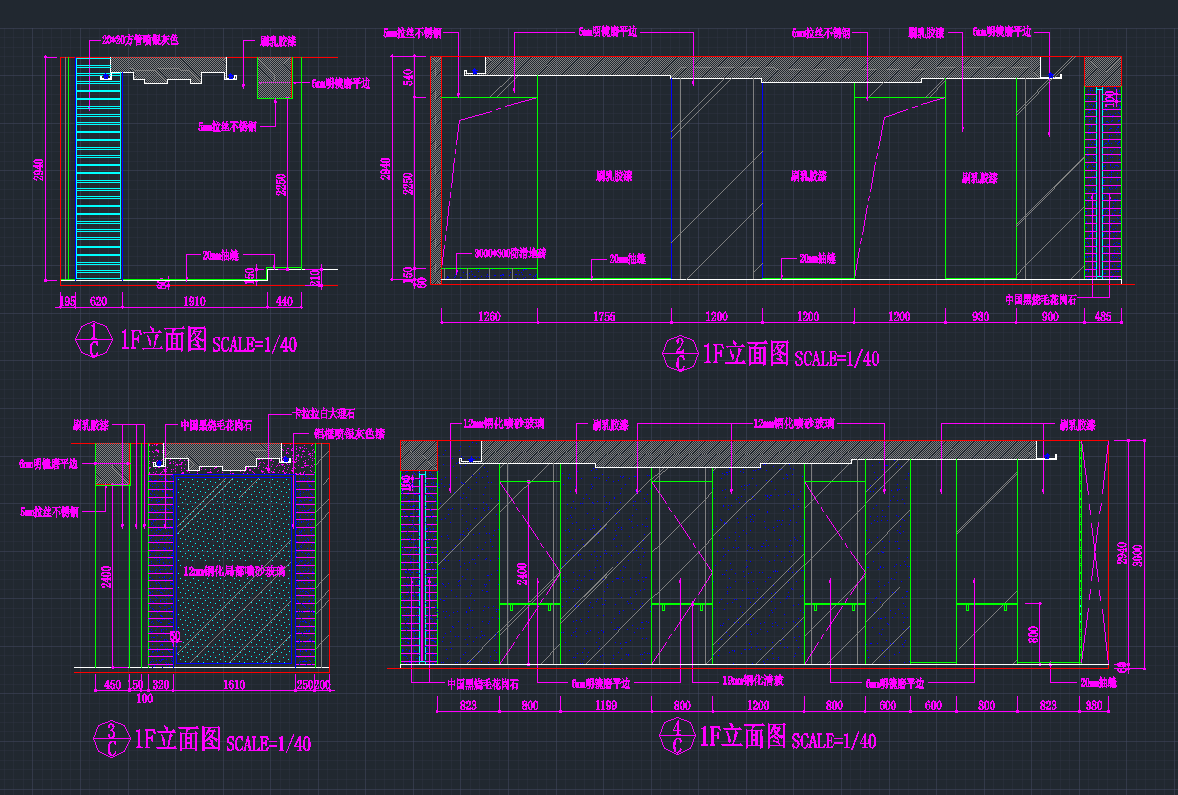
Task: Pick the 485 dimension text
Action: tap(1102, 317)
